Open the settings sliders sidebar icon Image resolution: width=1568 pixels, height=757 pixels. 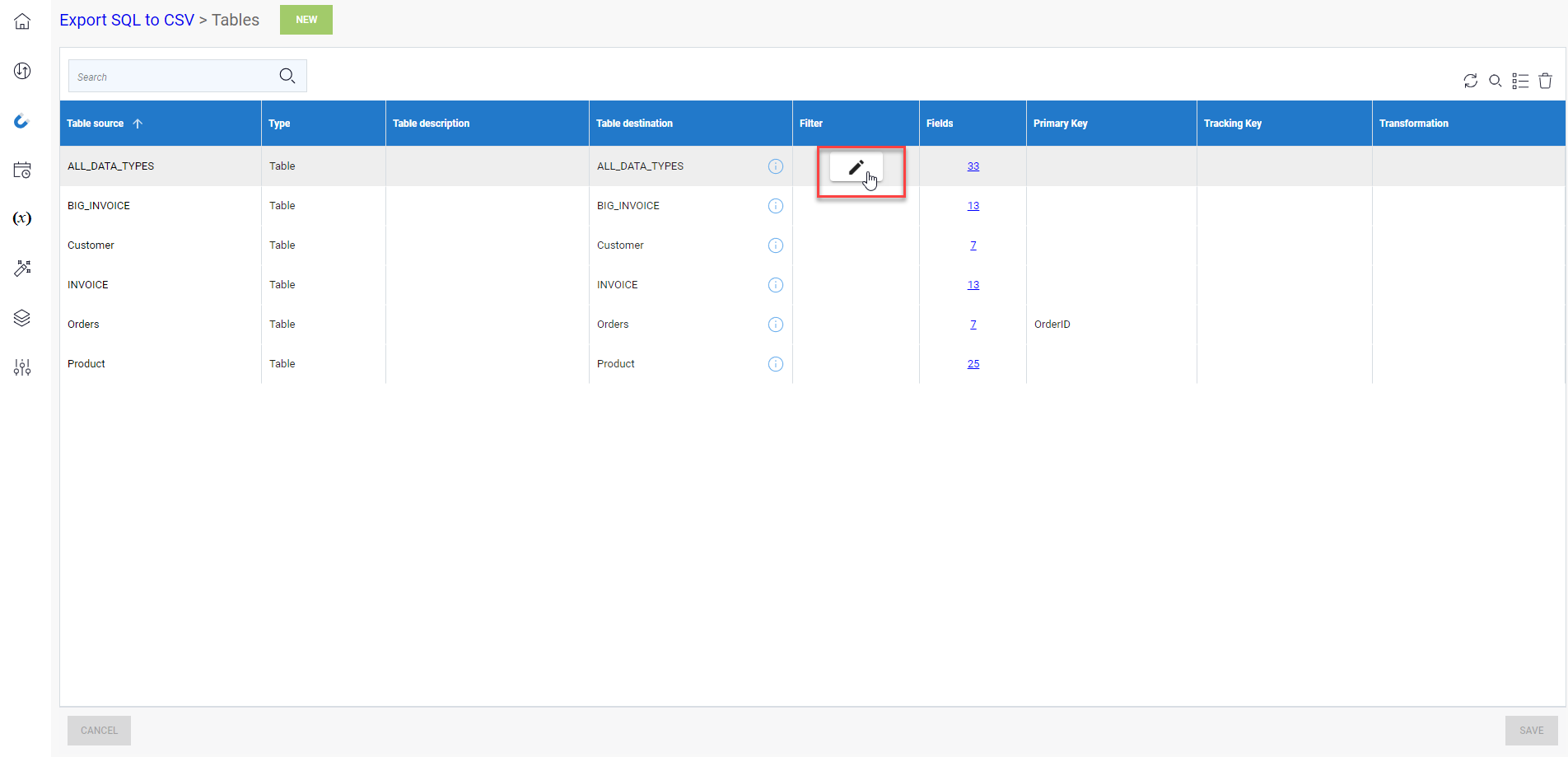tap(22, 367)
